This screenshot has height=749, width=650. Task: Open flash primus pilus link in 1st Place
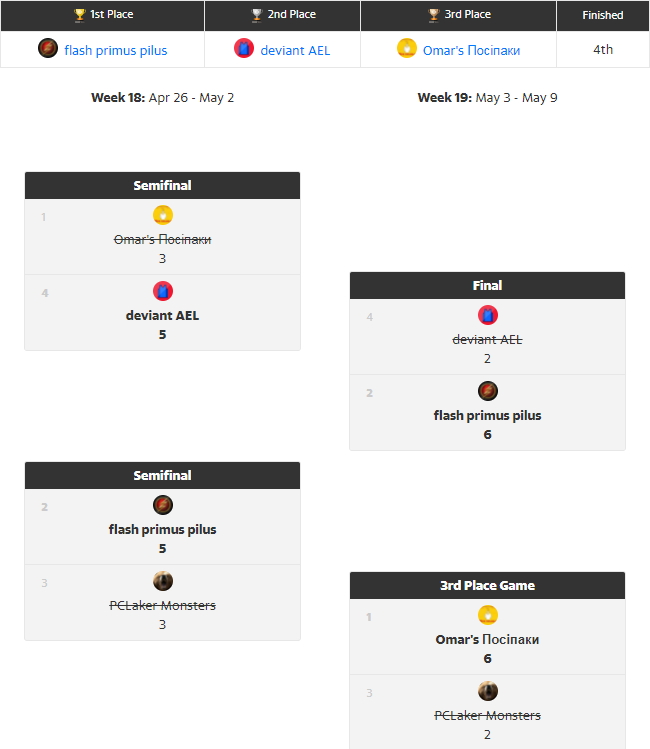pyautogui.click(x=116, y=50)
